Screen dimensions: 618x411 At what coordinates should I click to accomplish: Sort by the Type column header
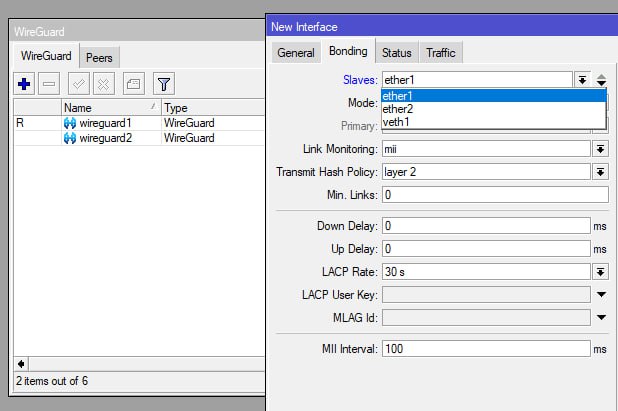pos(213,108)
